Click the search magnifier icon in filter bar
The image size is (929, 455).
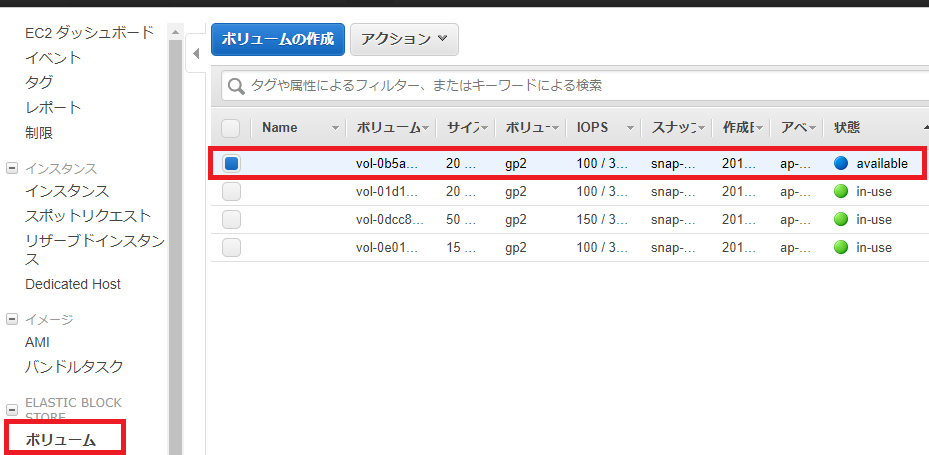pyautogui.click(x=236, y=86)
